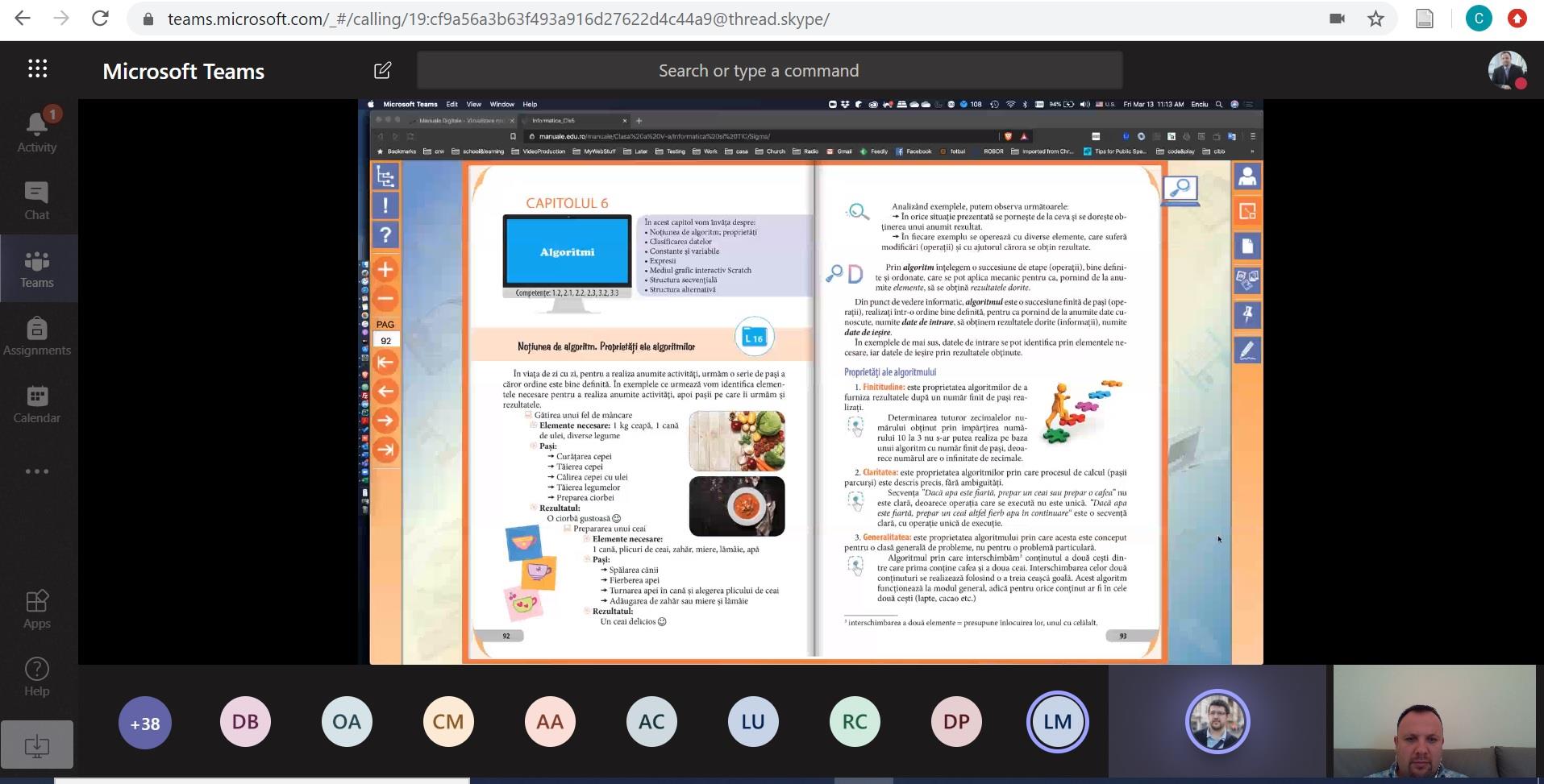Screen dimensions: 1544x784
Task: Click the gallery images icon in manual toolbar
Action: click(x=1247, y=280)
